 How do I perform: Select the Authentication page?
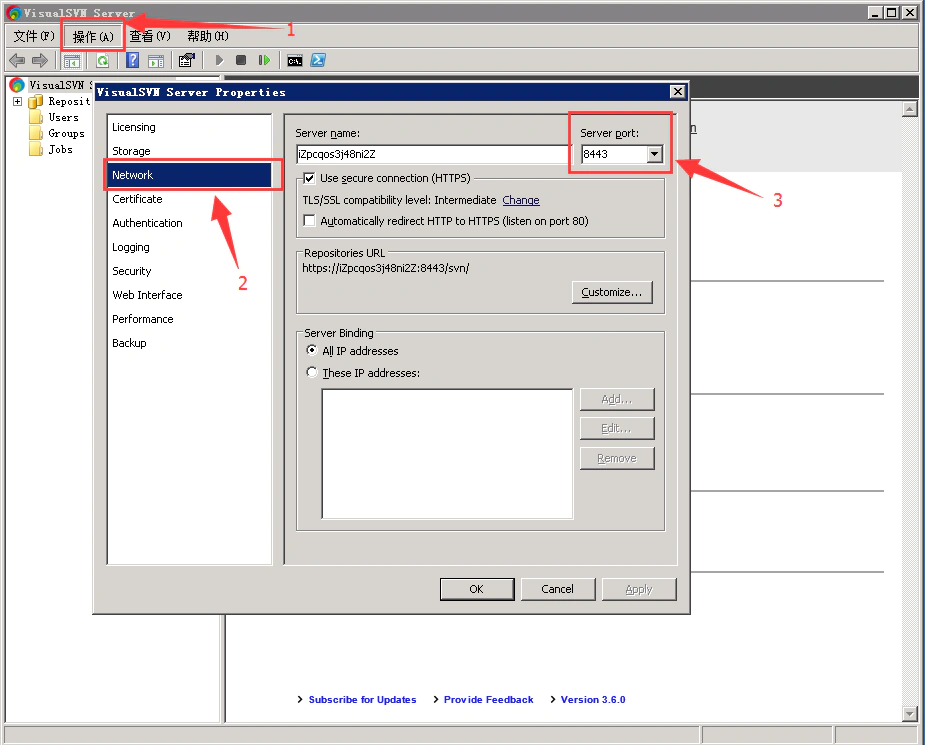189,223
